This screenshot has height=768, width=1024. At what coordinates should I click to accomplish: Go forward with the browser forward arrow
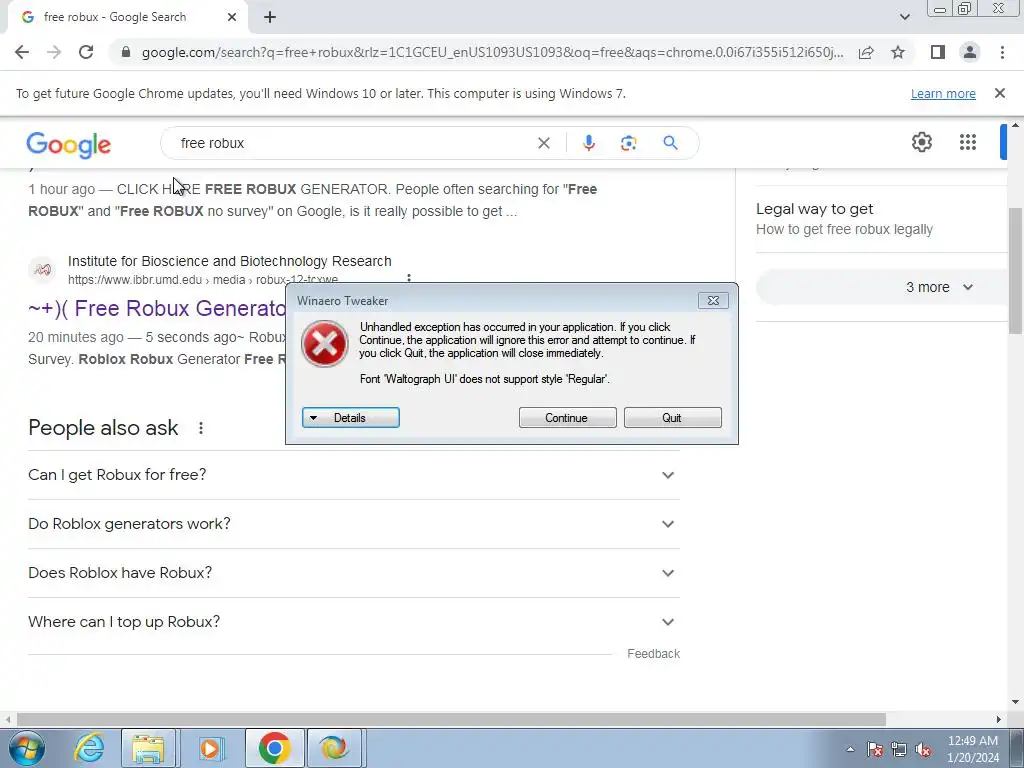coord(54,52)
